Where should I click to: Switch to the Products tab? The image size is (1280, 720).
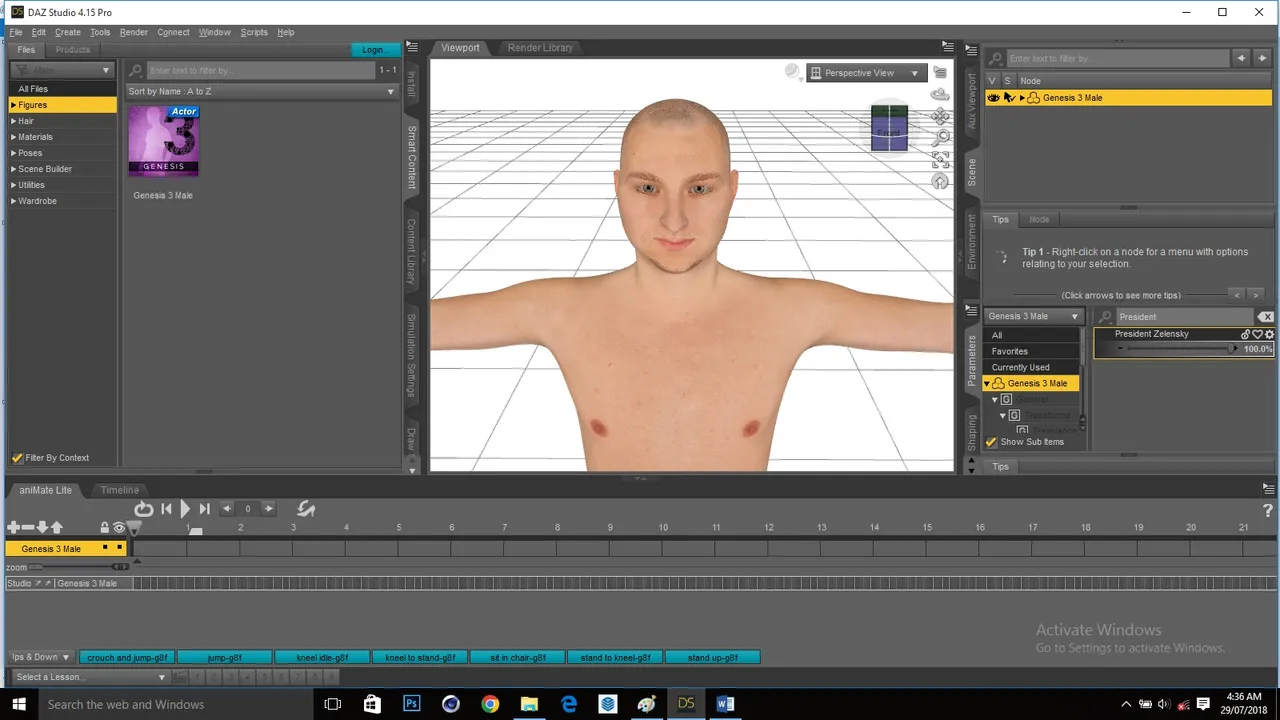coord(73,49)
